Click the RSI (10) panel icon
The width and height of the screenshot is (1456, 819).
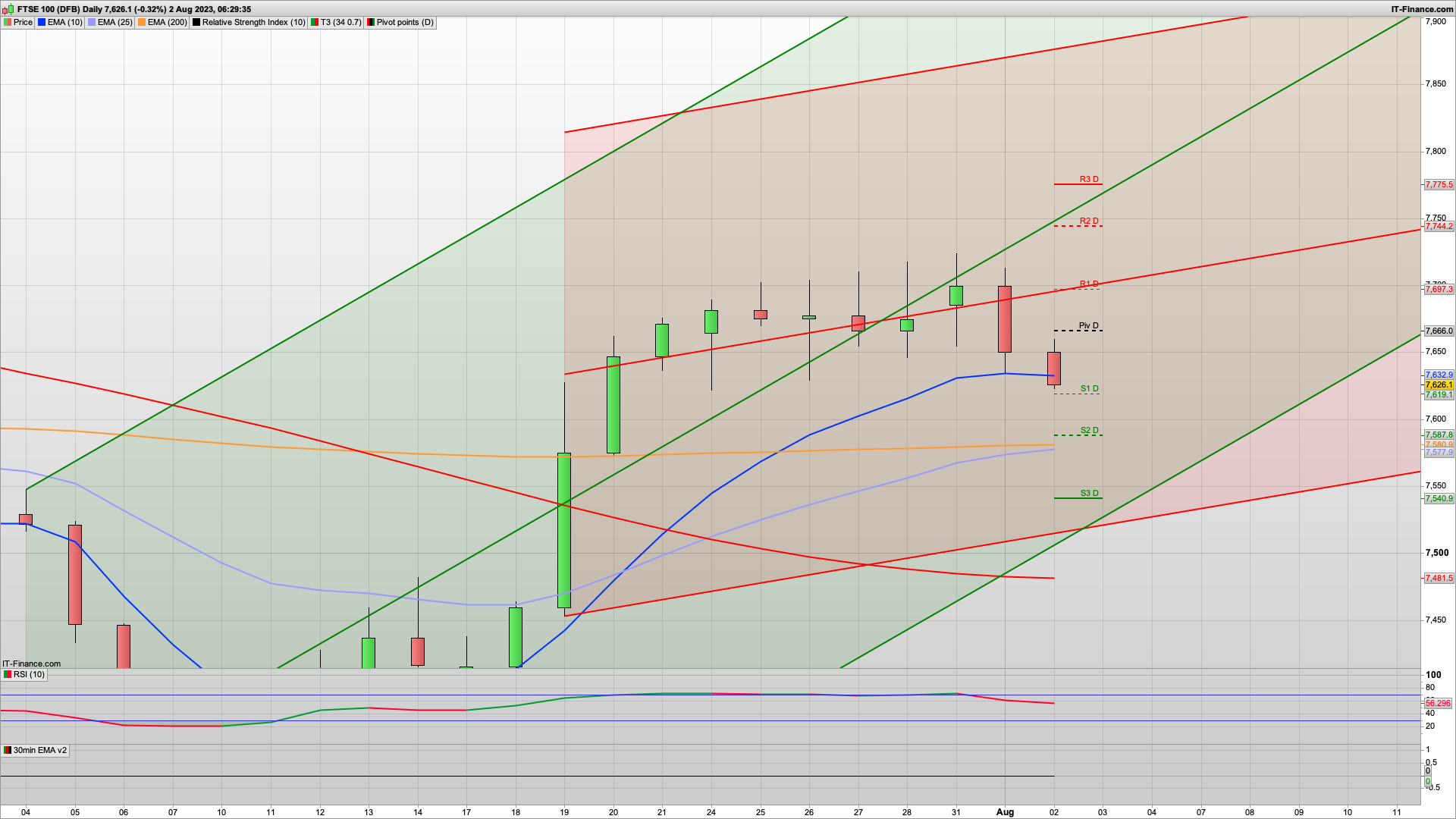7,674
